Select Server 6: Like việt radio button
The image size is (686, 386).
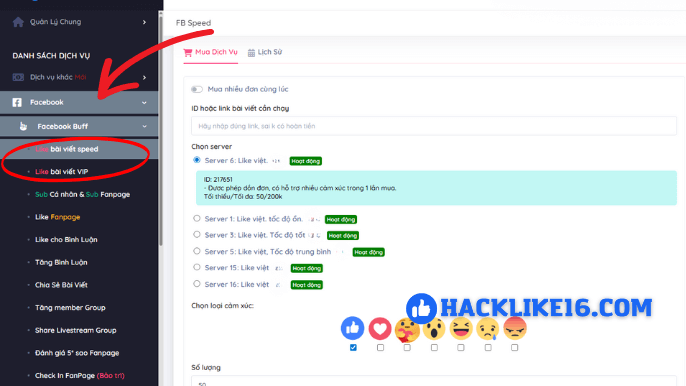(x=197, y=160)
